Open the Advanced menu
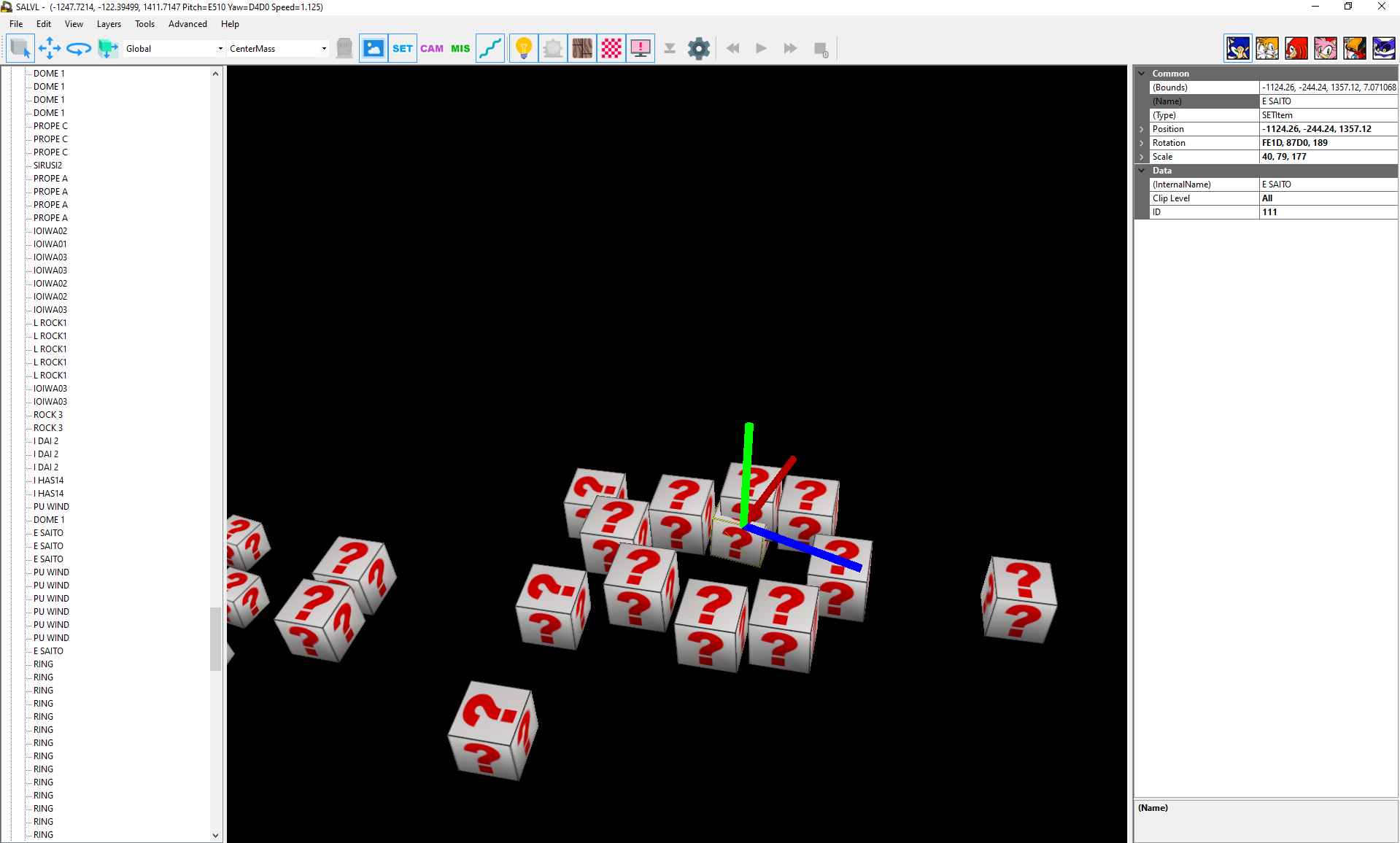This screenshot has width=1400, height=843. [187, 24]
